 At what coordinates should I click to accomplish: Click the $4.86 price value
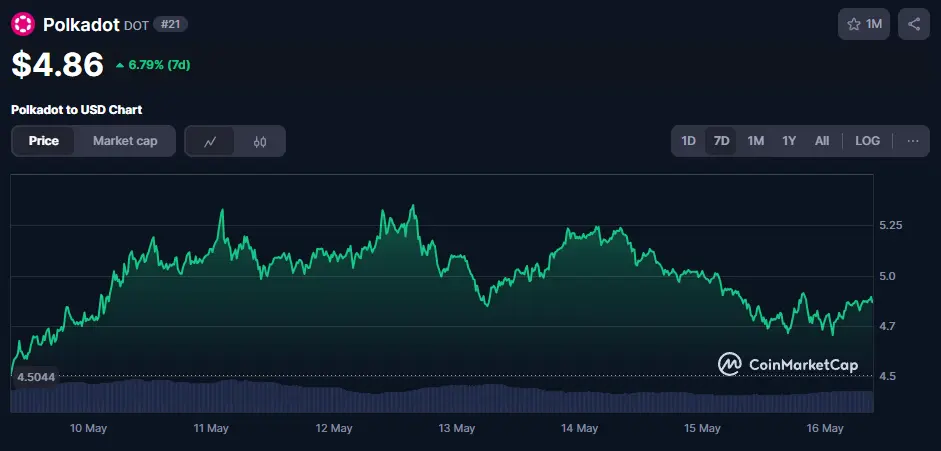pos(58,65)
